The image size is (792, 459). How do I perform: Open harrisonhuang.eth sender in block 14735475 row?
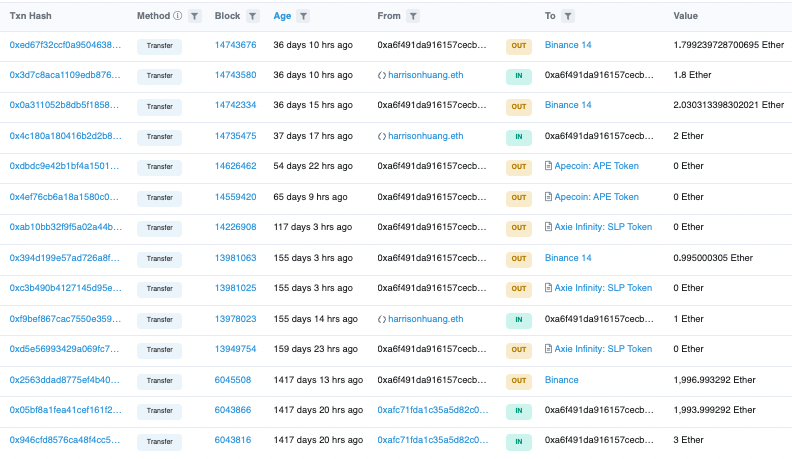(x=426, y=136)
